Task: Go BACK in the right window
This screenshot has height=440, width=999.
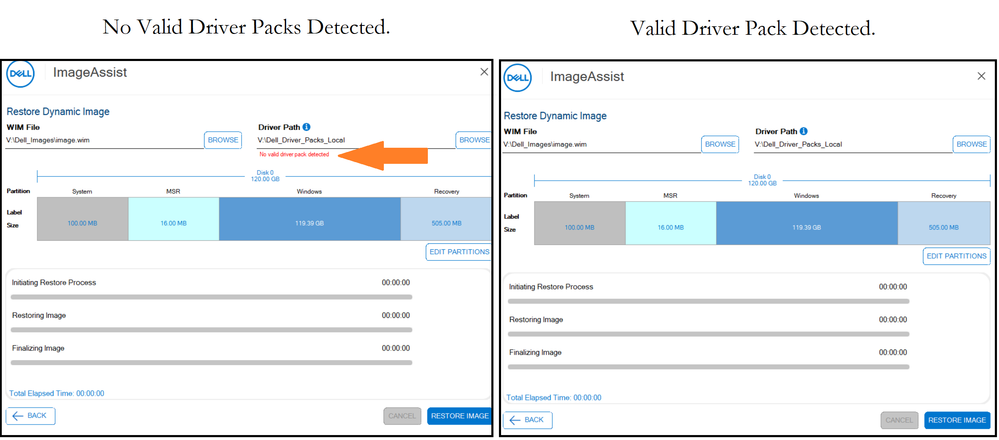Action: point(528,420)
